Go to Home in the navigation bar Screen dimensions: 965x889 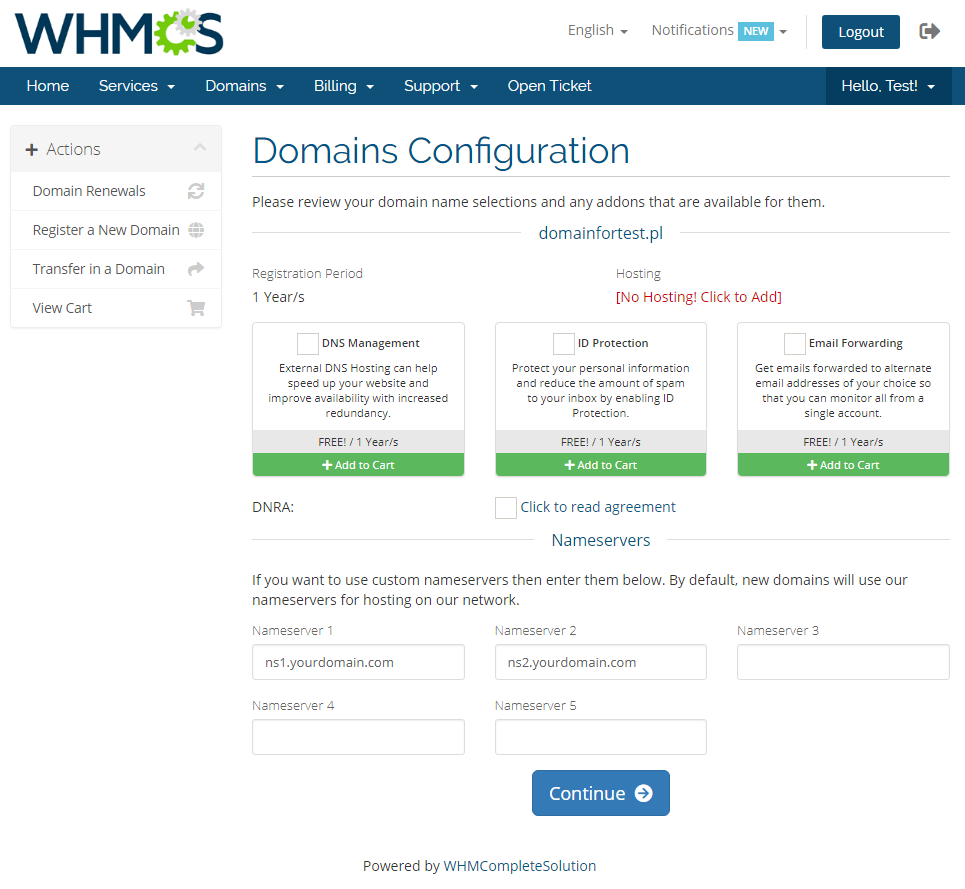click(48, 86)
